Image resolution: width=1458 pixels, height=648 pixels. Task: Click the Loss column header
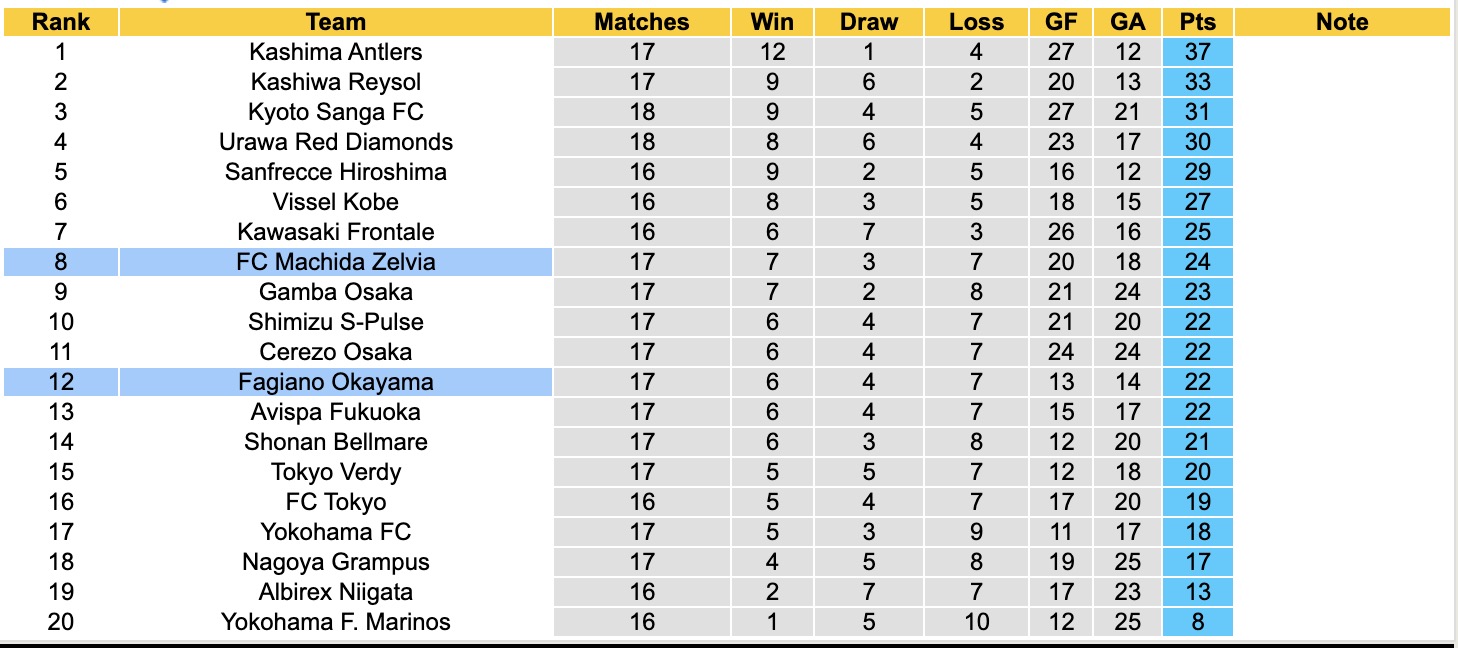(976, 22)
